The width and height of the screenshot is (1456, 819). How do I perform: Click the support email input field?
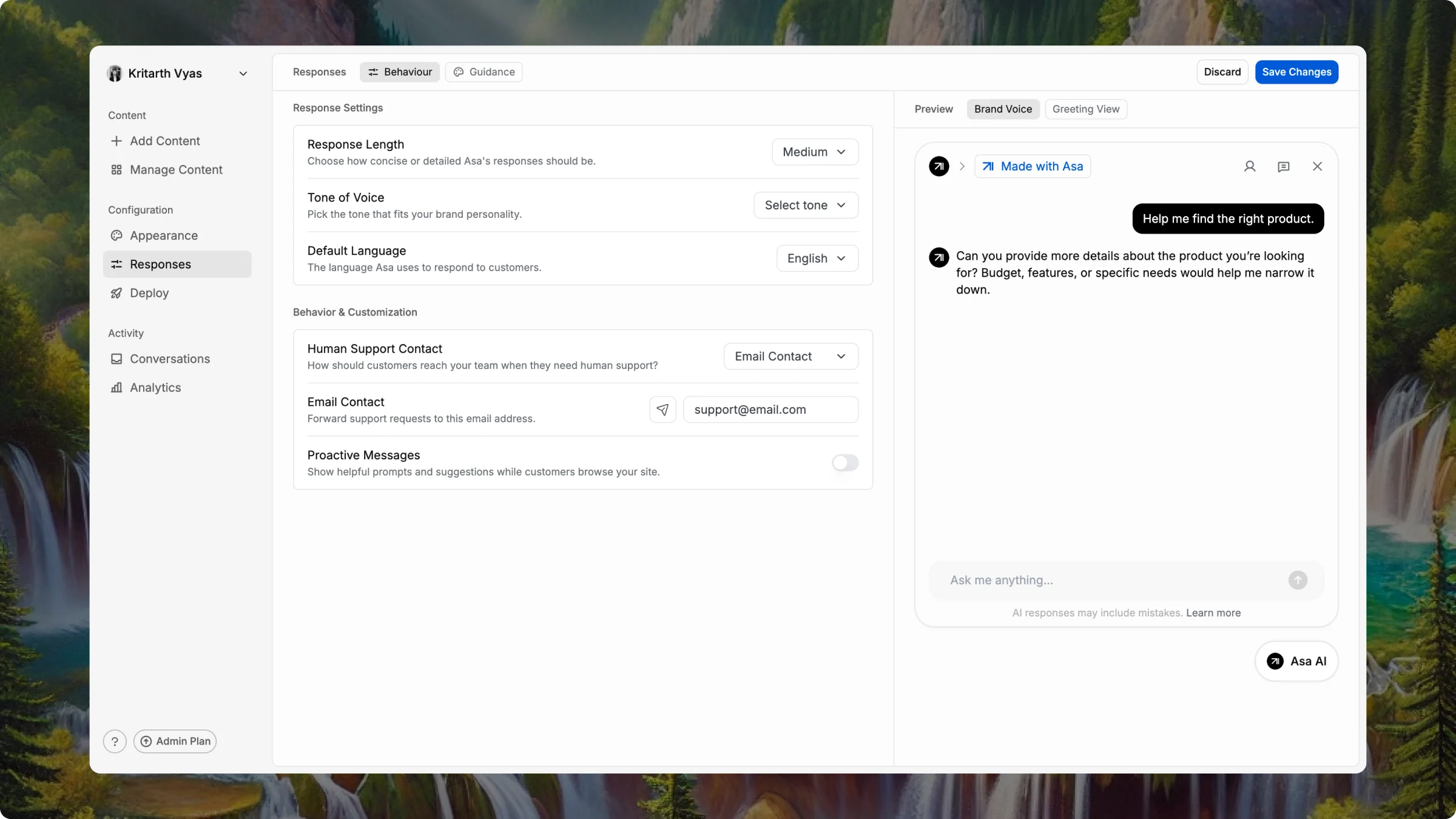point(770,409)
